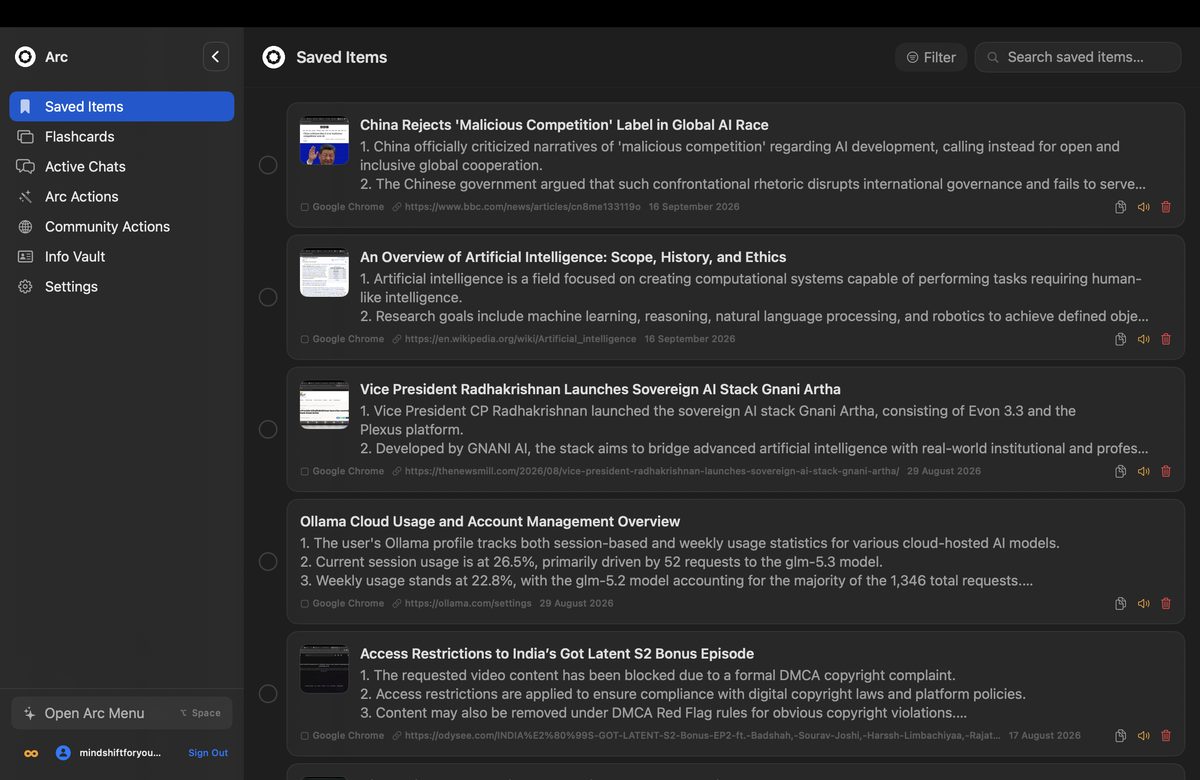Open the ollama.com/settings link
The width and height of the screenshot is (1200, 780).
tap(462, 603)
